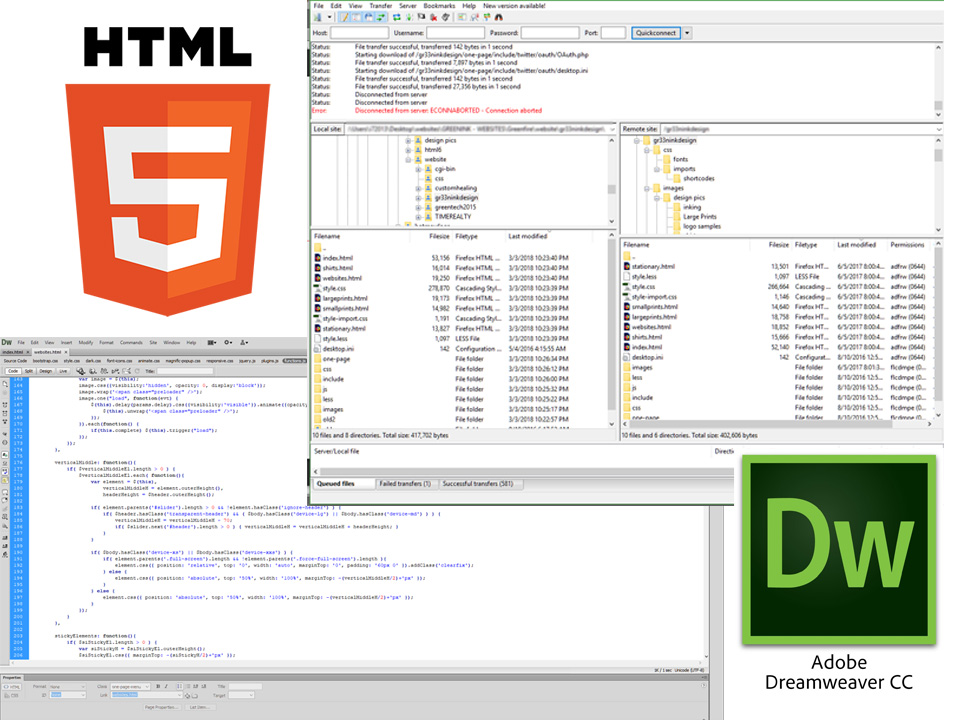Close the websites.html document tab
The width and height of the screenshot is (960, 720).
click(66, 353)
